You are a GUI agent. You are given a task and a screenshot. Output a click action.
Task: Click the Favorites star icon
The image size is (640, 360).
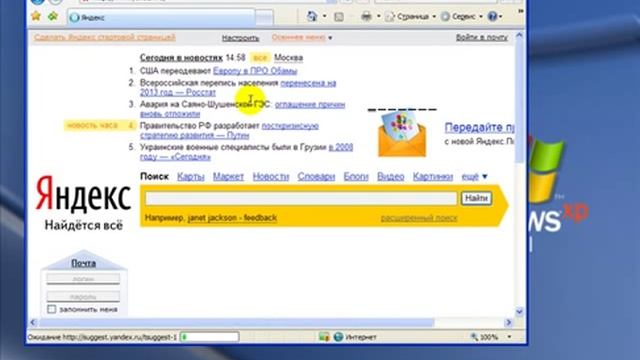pos(36,16)
